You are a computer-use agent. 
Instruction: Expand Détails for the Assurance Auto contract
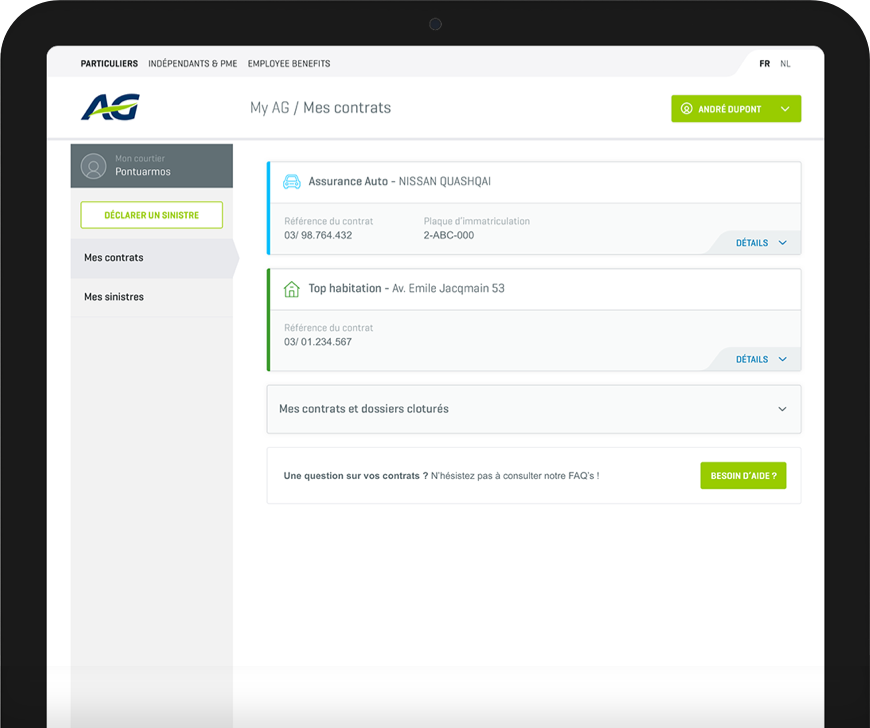761,243
